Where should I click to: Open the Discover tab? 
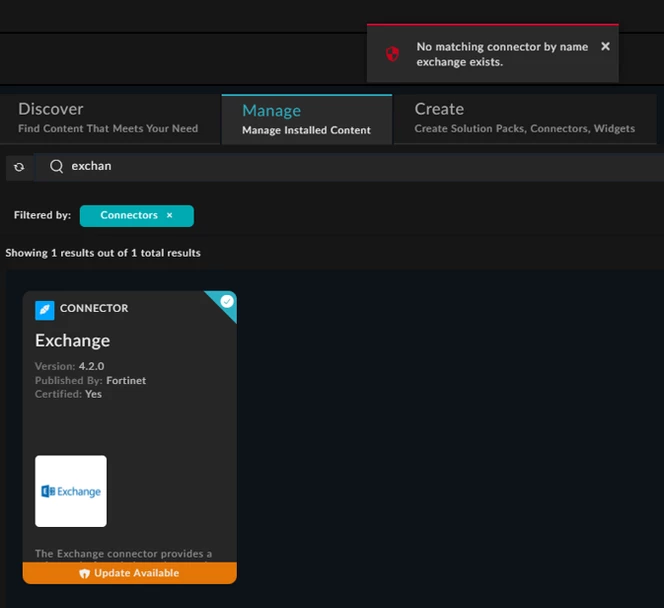[x=110, y=119]
